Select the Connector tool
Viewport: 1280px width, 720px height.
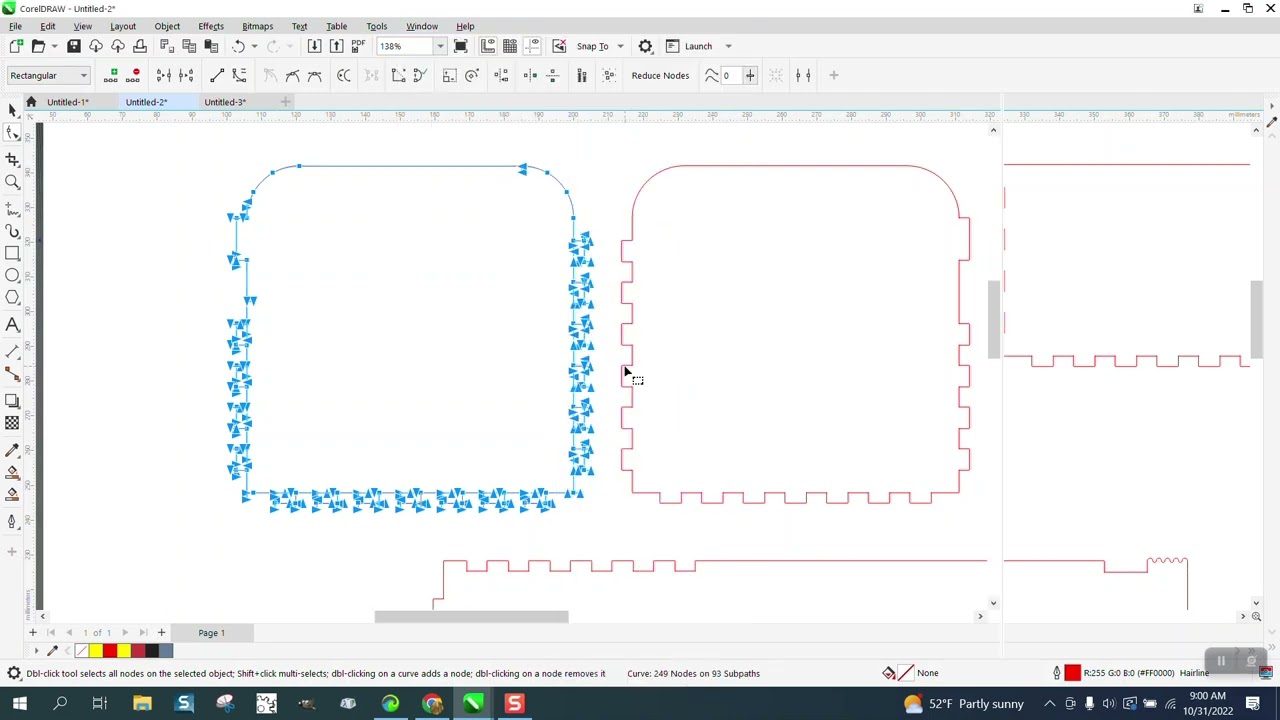tap(12, 373)
